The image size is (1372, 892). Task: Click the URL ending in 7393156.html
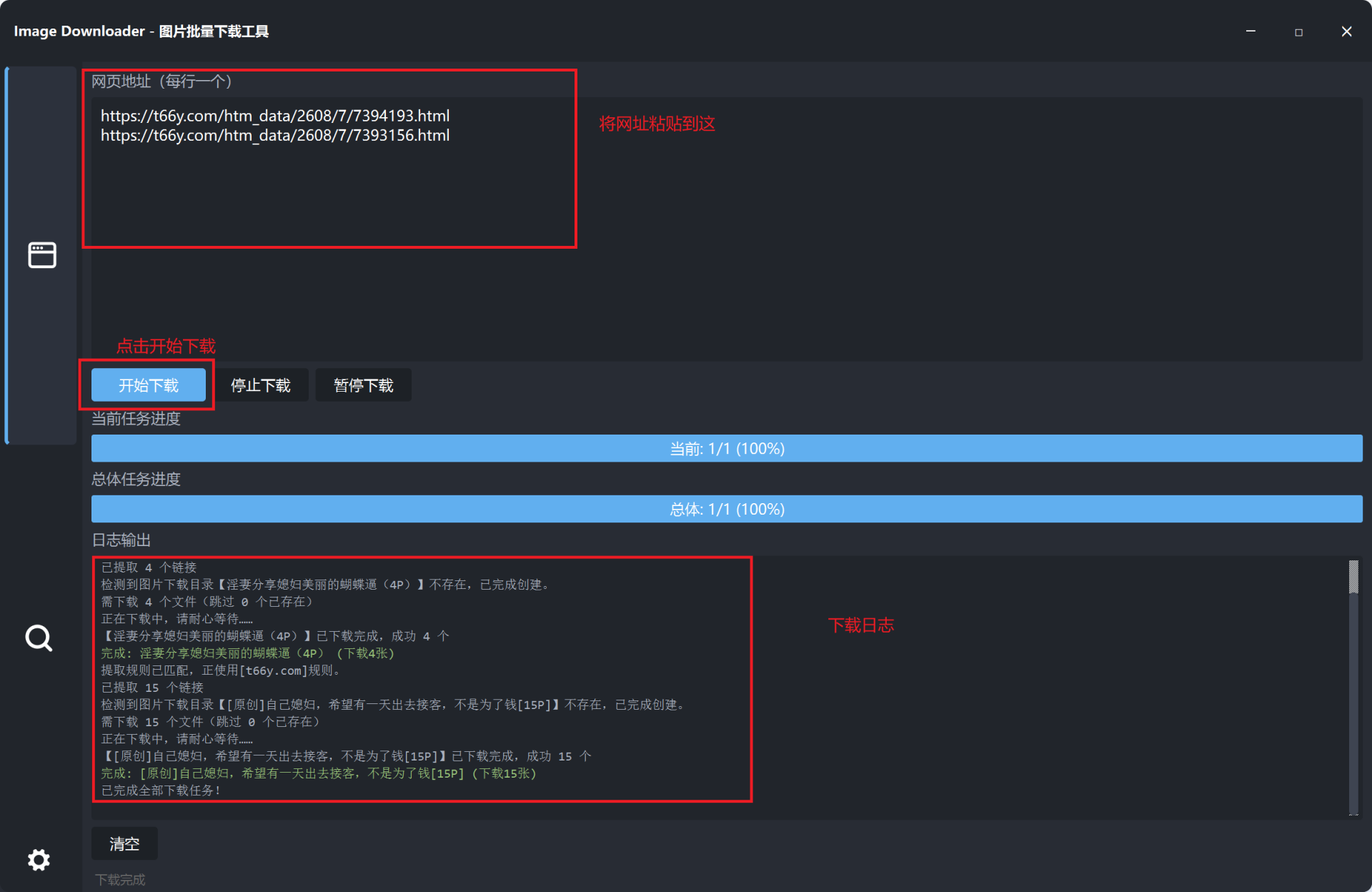pyautogui.click(x=275, y=135)
